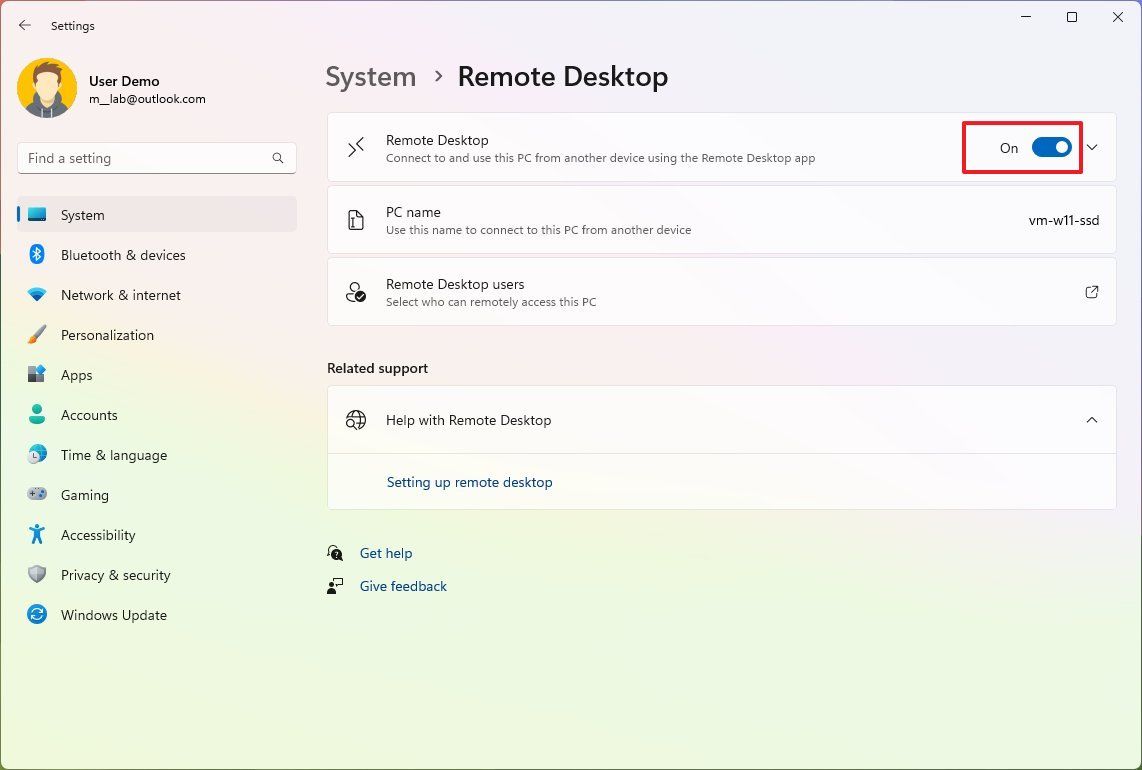The height and width of the screenshot is (770, 1142).
Task: Expand the Remote Desktop options chevron
Action: (1092, 146)
